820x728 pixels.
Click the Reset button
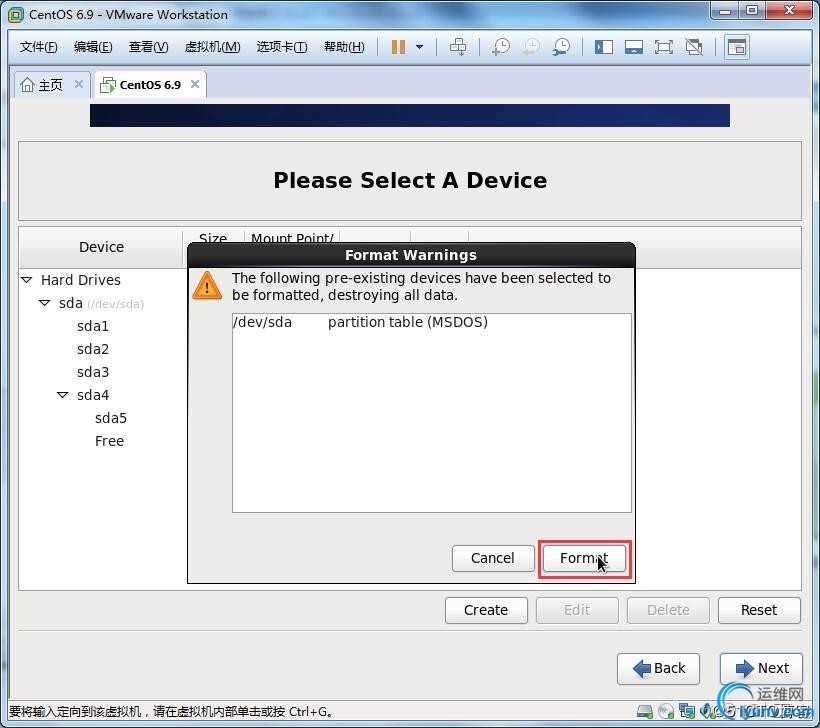click(x=759, y=610)
